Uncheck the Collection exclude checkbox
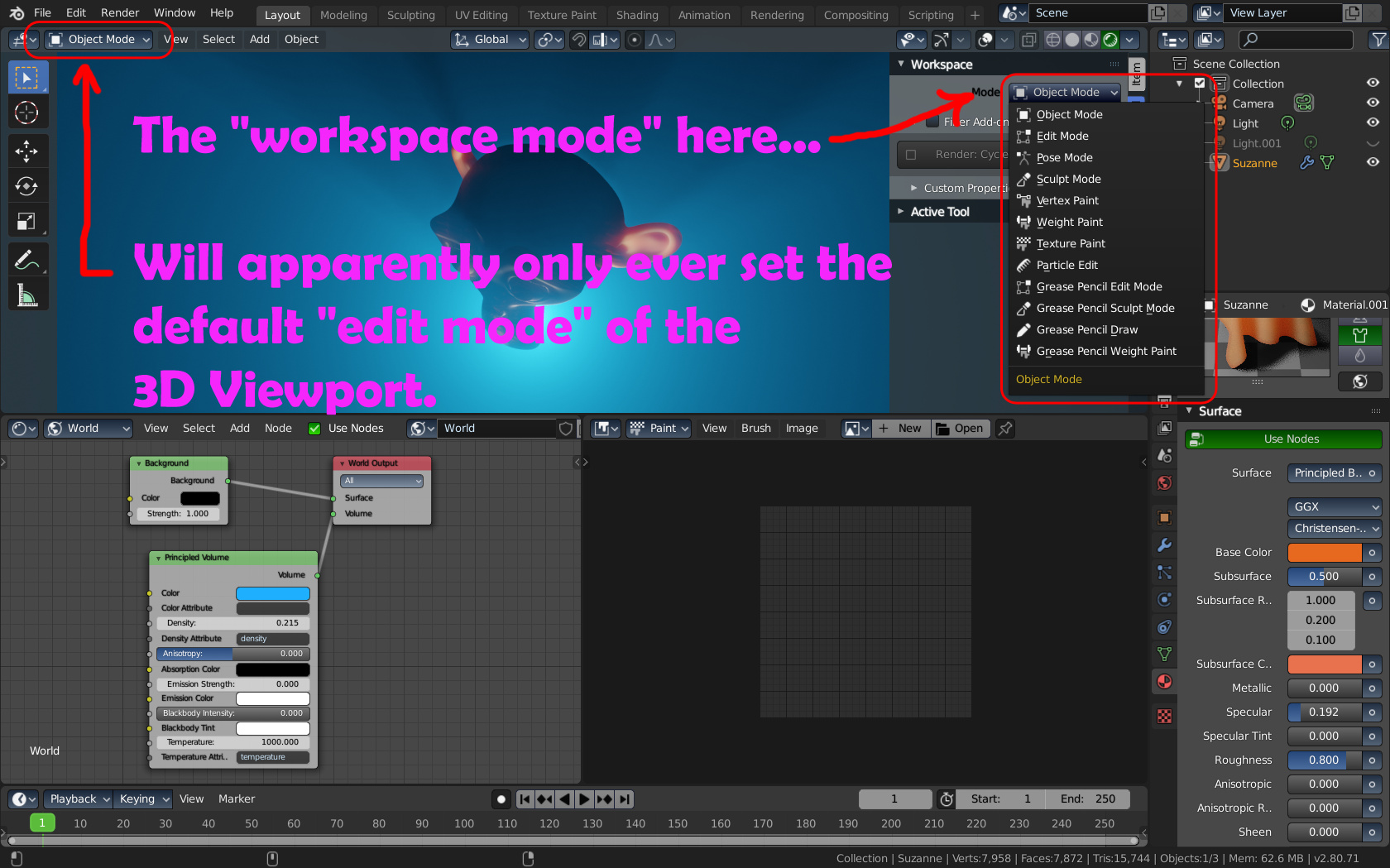The width and height of the screenshot is (1390, 868). coord(1200,84)
